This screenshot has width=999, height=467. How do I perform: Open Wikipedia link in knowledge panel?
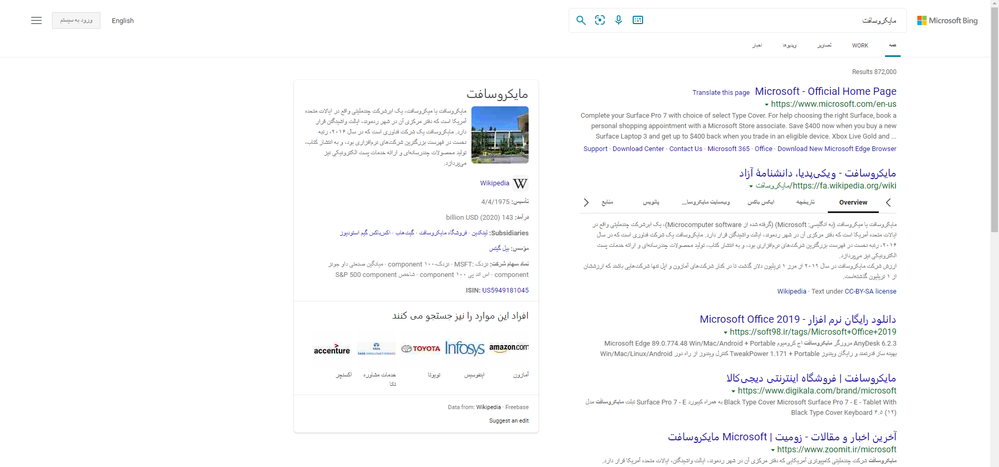[x=494, y=183]
